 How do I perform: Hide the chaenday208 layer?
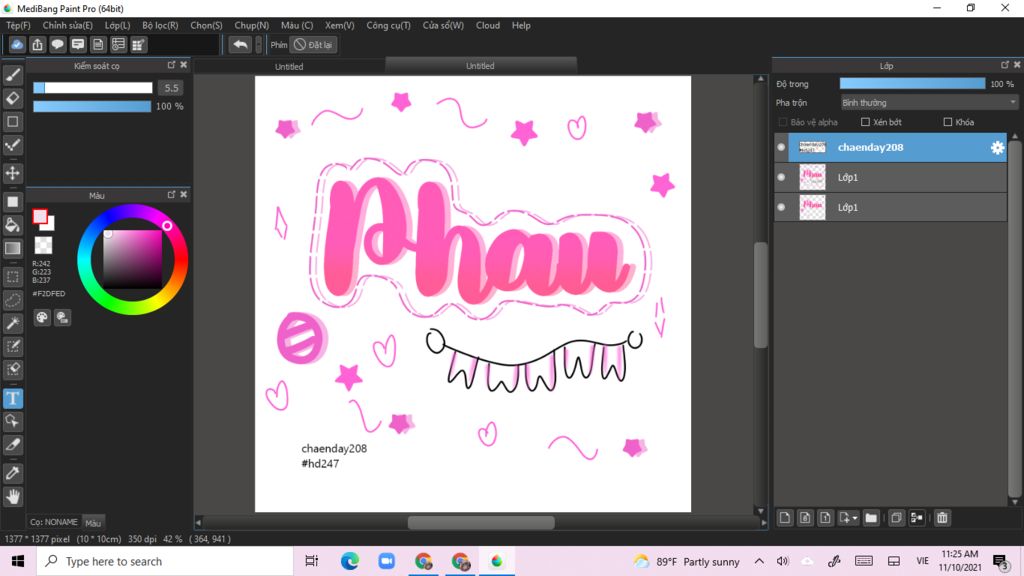click(781, 148)
